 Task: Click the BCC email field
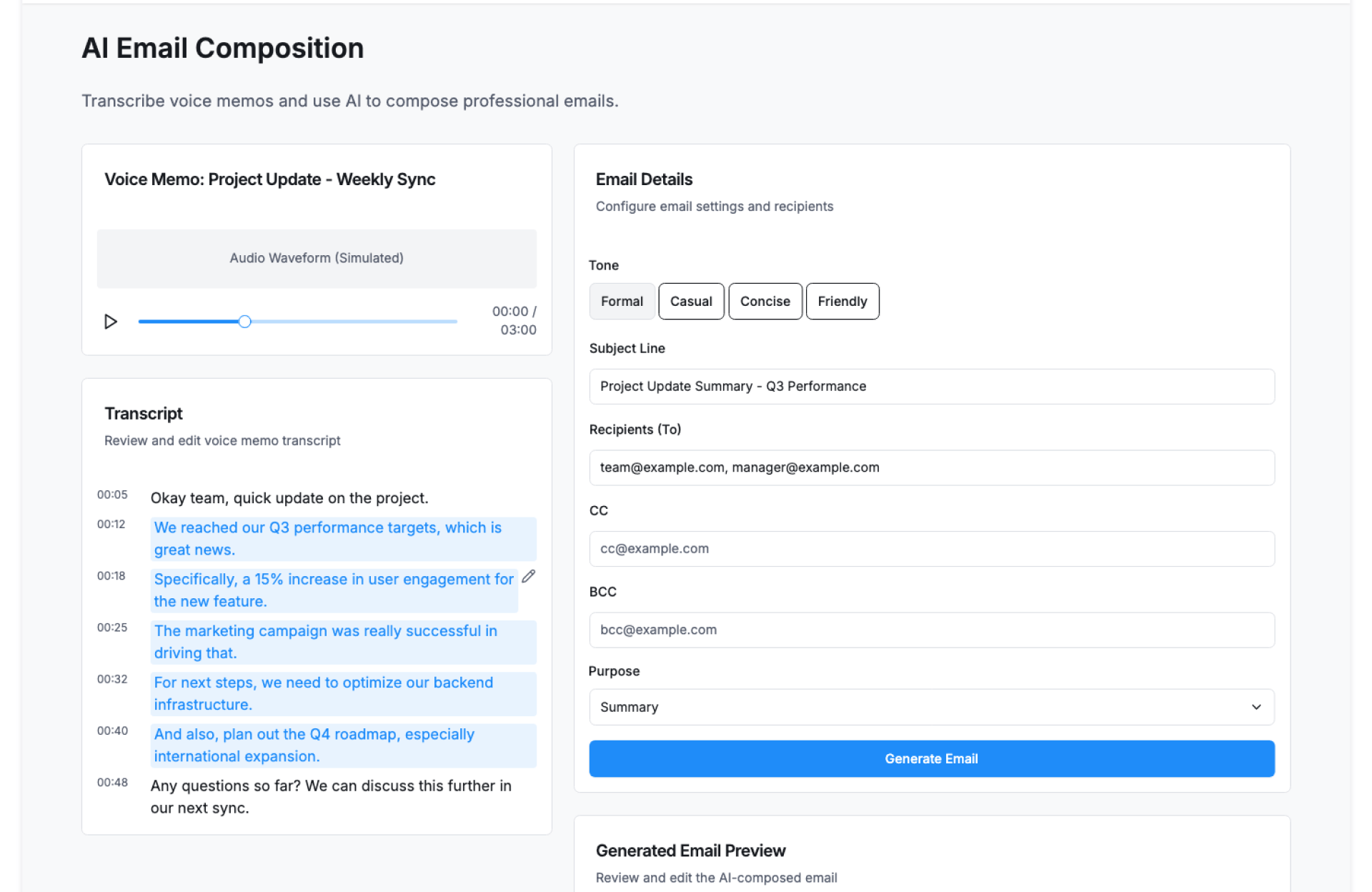point(930,630)
